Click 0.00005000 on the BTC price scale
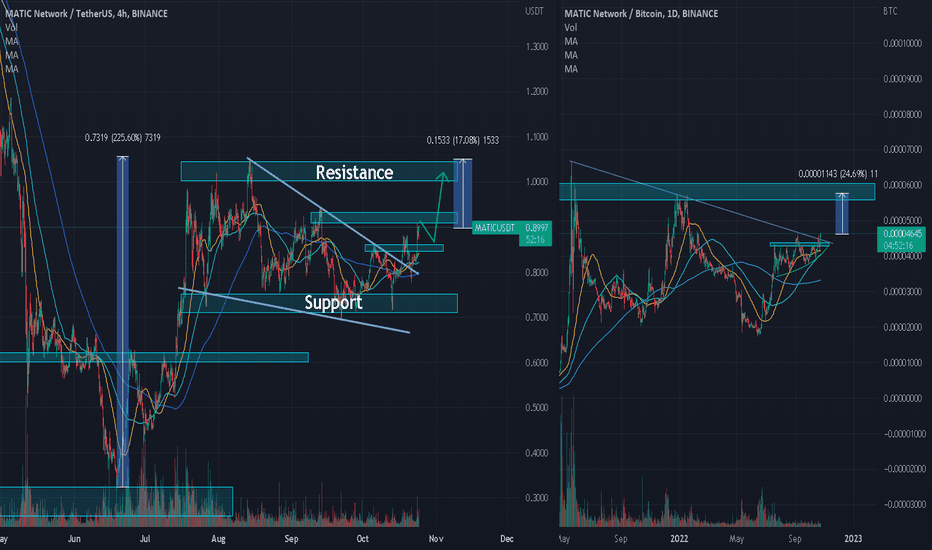The height and width of the screenshot is (550, 932). click(x=902, y=221)
